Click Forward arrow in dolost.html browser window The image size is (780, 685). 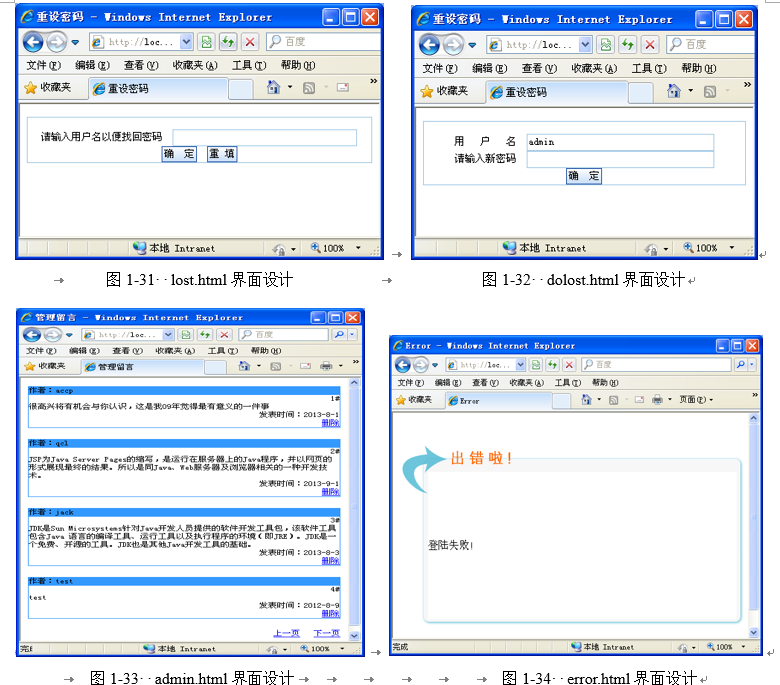coord(453,45)
